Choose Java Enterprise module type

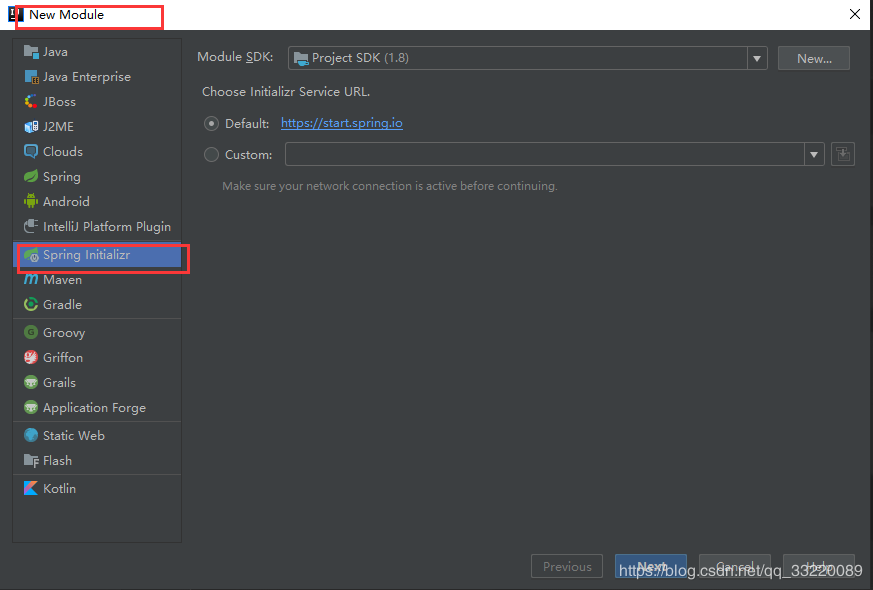coord(97,77)
